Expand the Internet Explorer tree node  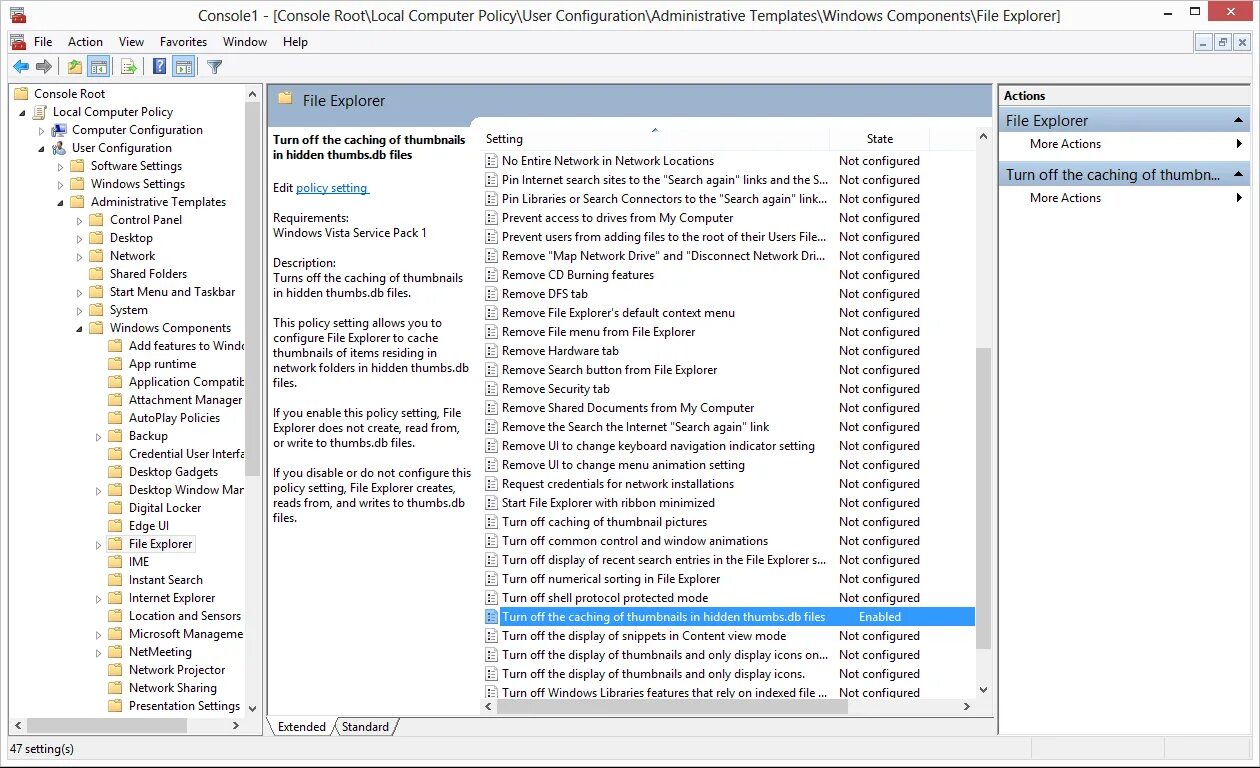(x=99, y=599)
